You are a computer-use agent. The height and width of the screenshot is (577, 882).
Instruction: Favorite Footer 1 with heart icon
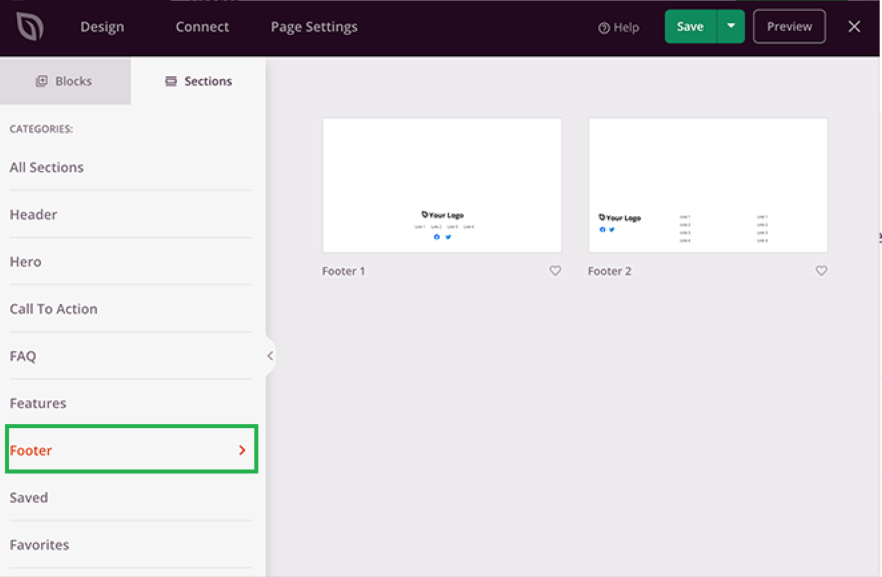[x=555, y=271]
